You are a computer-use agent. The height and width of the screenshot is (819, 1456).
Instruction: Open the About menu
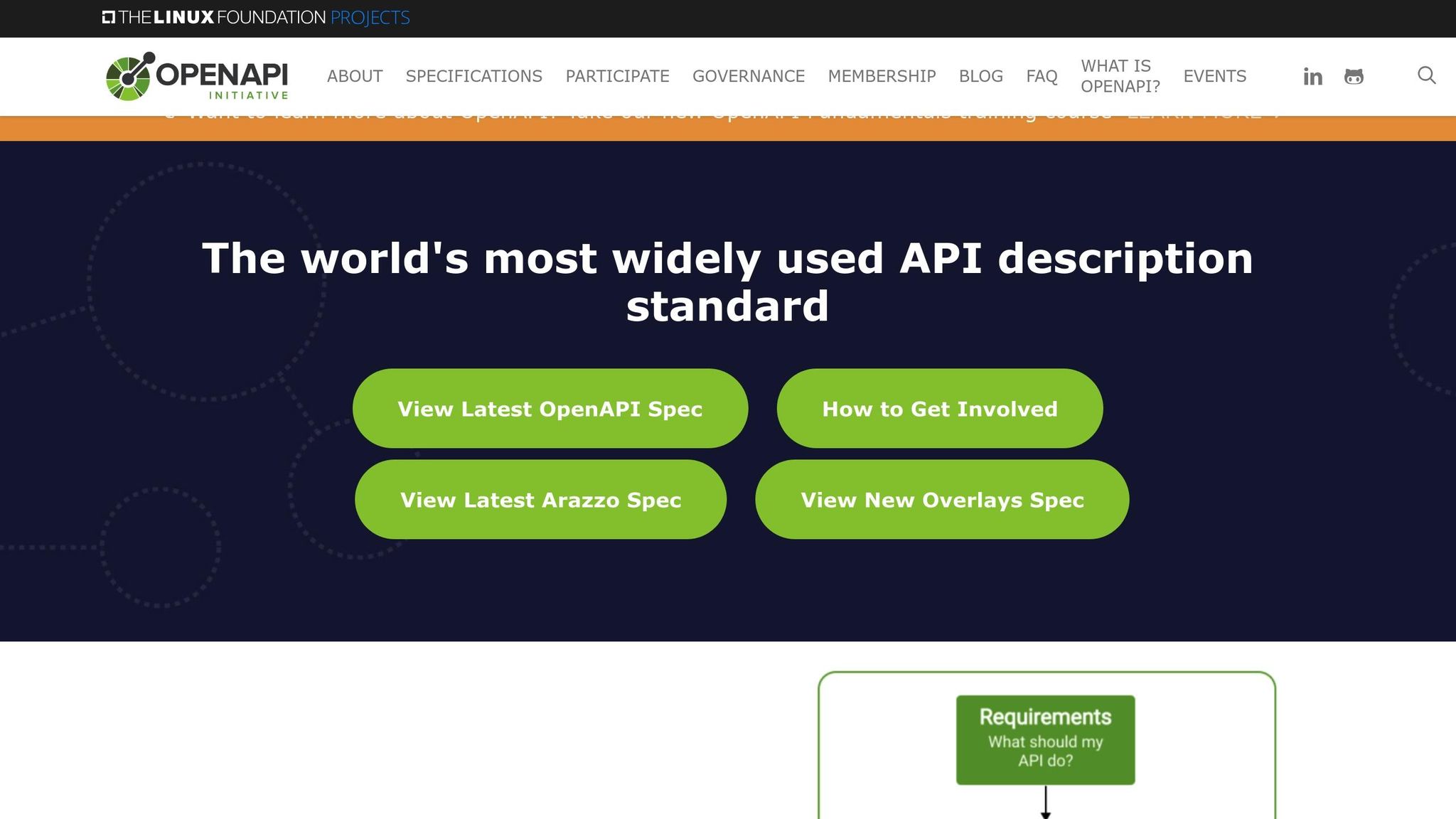tap(355, 76)
